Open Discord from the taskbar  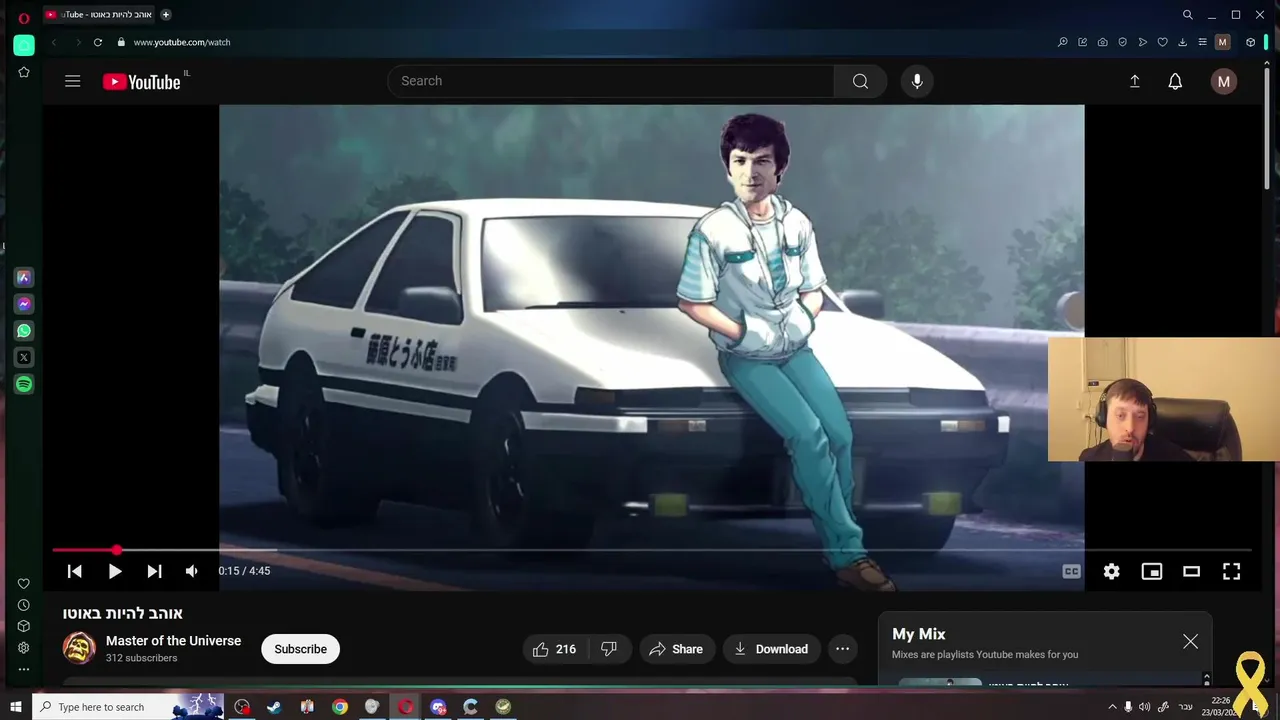coord(438,707)
